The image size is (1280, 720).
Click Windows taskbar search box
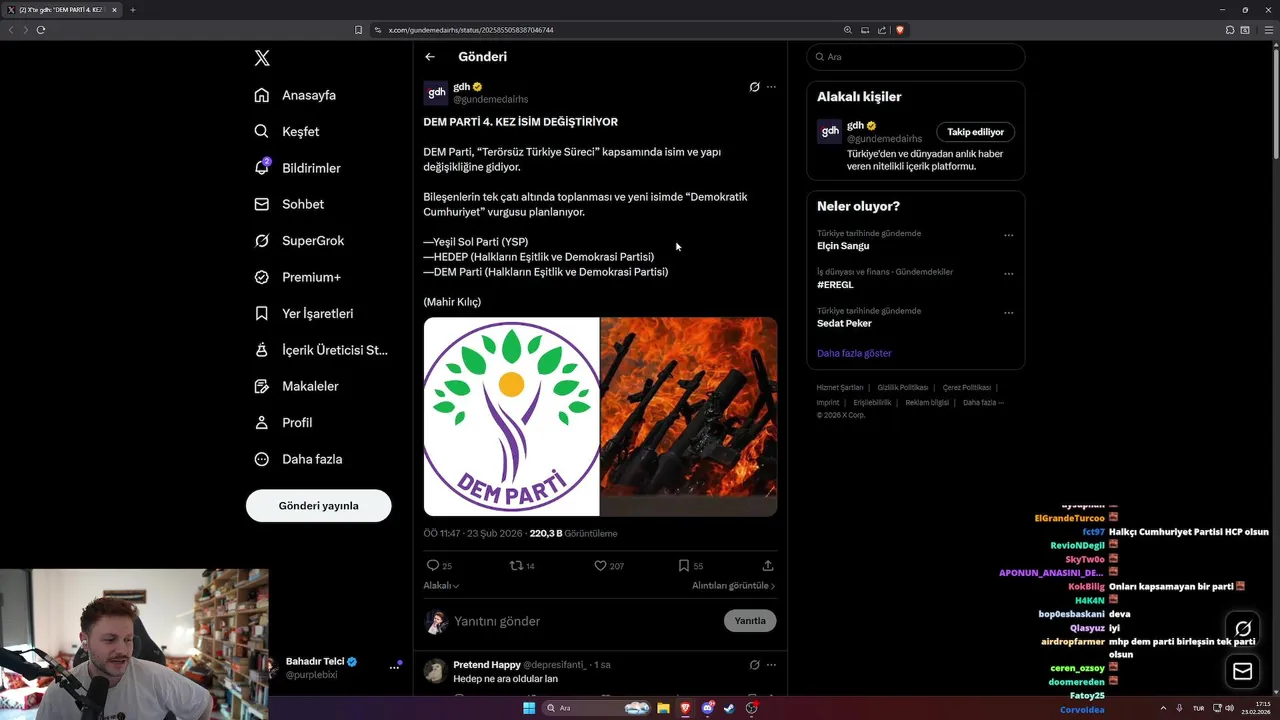(x=596, y=708)
